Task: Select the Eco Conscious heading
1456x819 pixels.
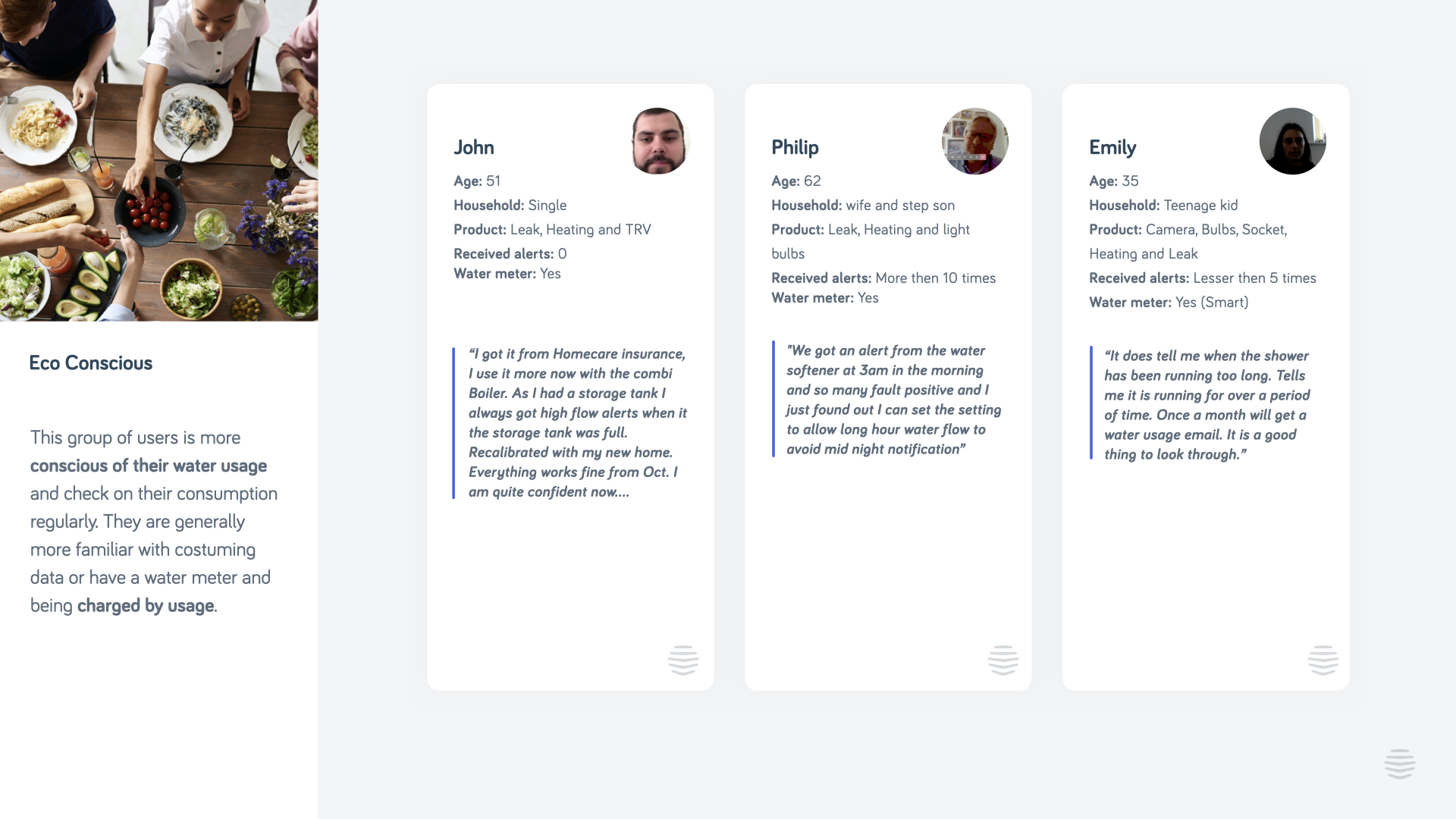Action: click(x=90, y=363)
